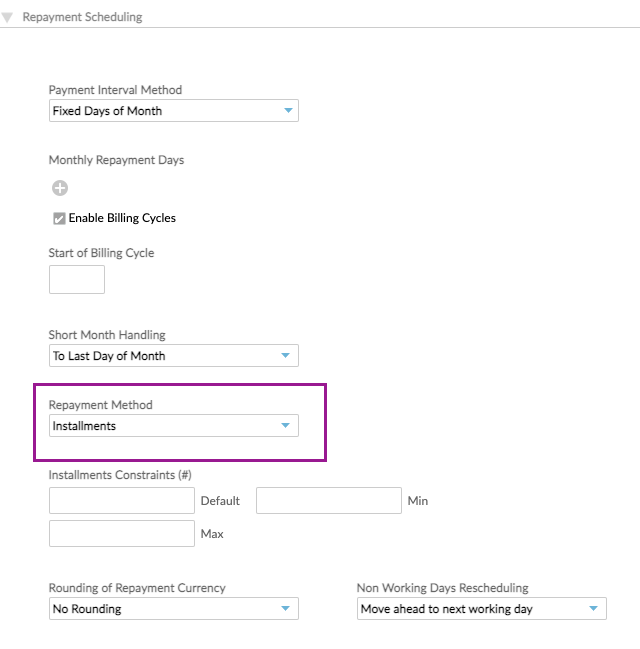Screen dimensions: 640x649
Task: Select the Min installments input field
Action: click(328, 500)
